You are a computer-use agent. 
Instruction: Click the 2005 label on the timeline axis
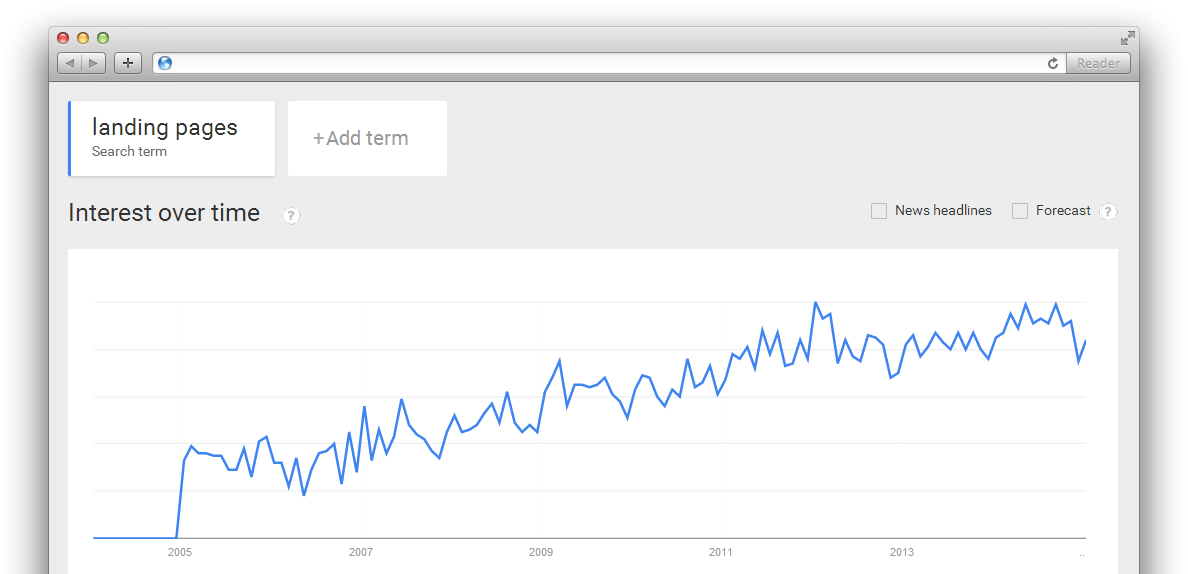coord(180,552)
